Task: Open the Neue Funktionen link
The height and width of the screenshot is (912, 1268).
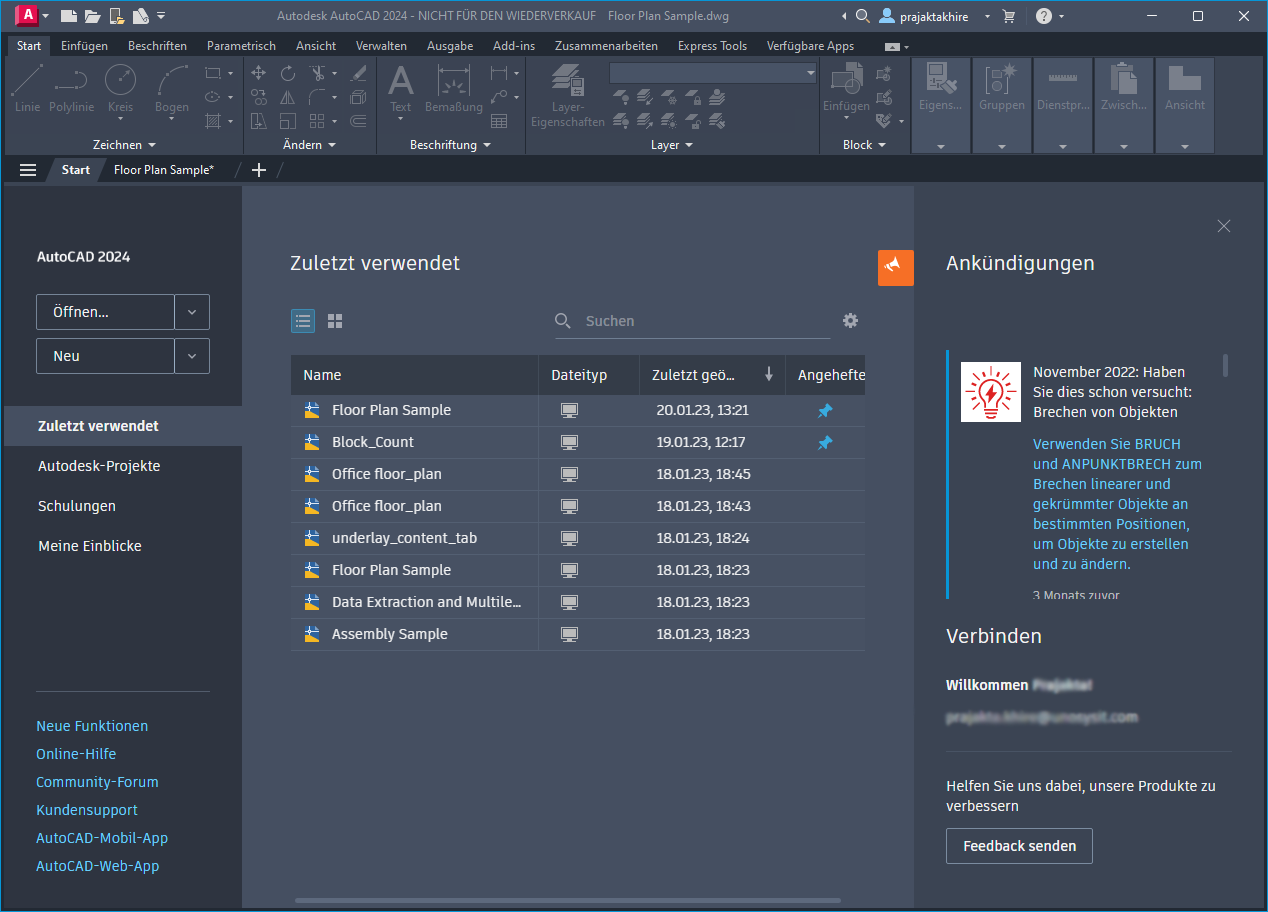Action: click(x=92, y=726)
